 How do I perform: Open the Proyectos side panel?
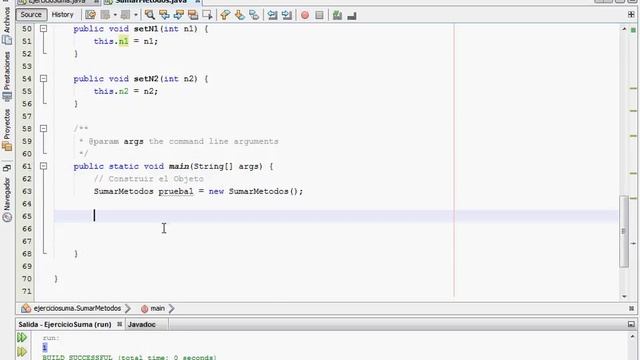coord(7,130)
